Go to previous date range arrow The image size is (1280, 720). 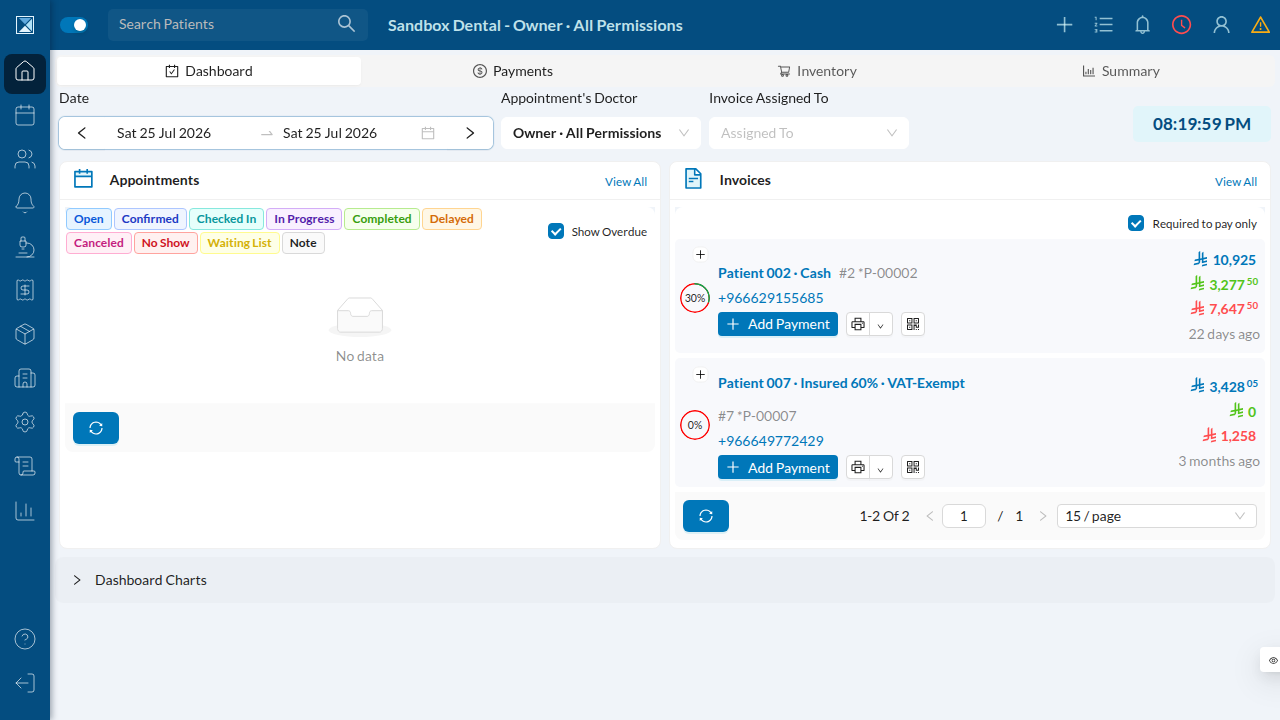click(x=82, y=133)
